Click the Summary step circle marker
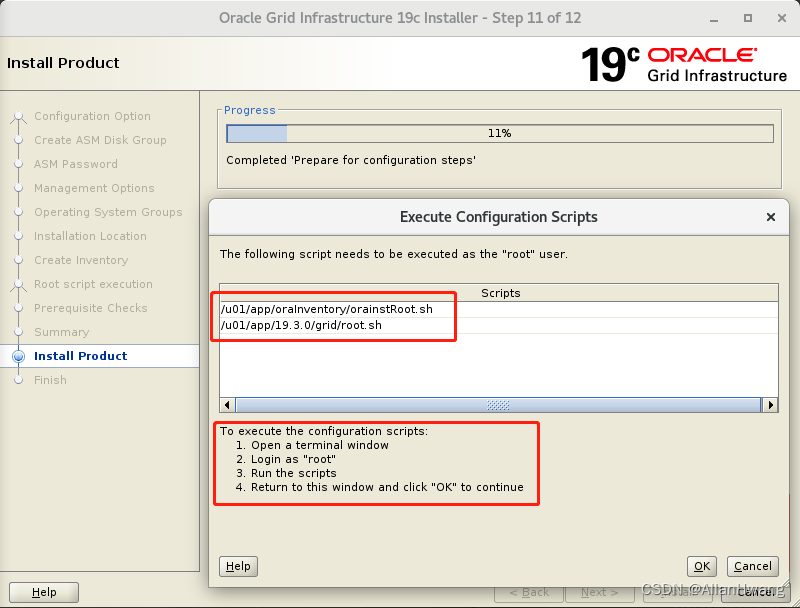800x608 pixels. [x=18, y=332]
